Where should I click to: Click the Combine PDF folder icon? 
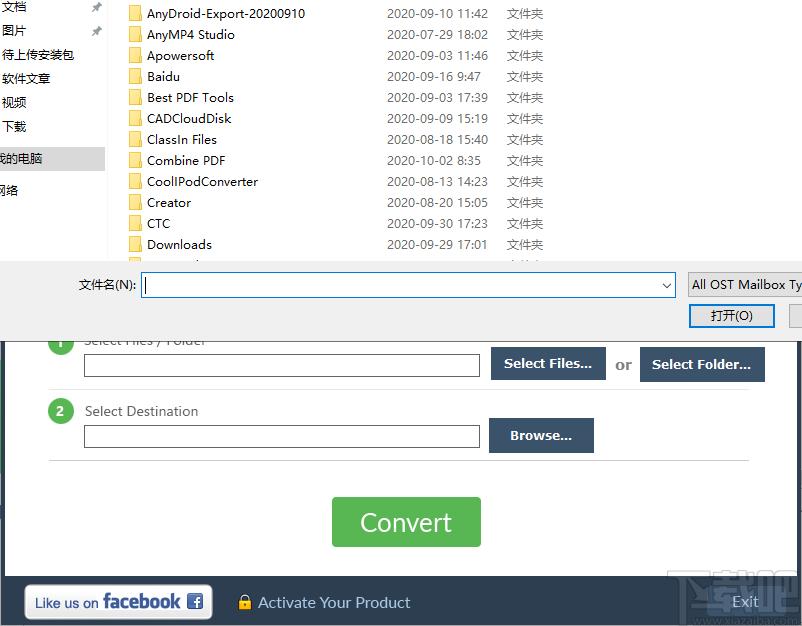coord(135,160)
